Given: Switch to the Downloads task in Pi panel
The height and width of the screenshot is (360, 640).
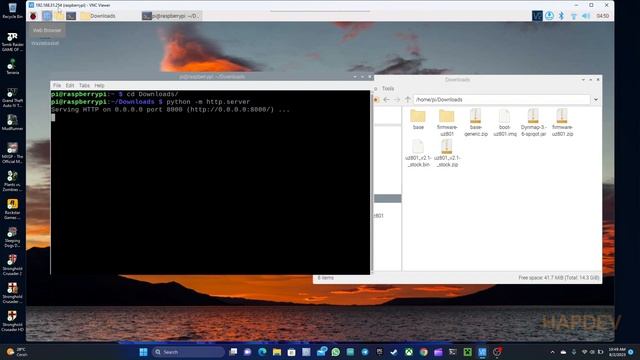Looking at the screenshot, I should (x=98, y=16).
